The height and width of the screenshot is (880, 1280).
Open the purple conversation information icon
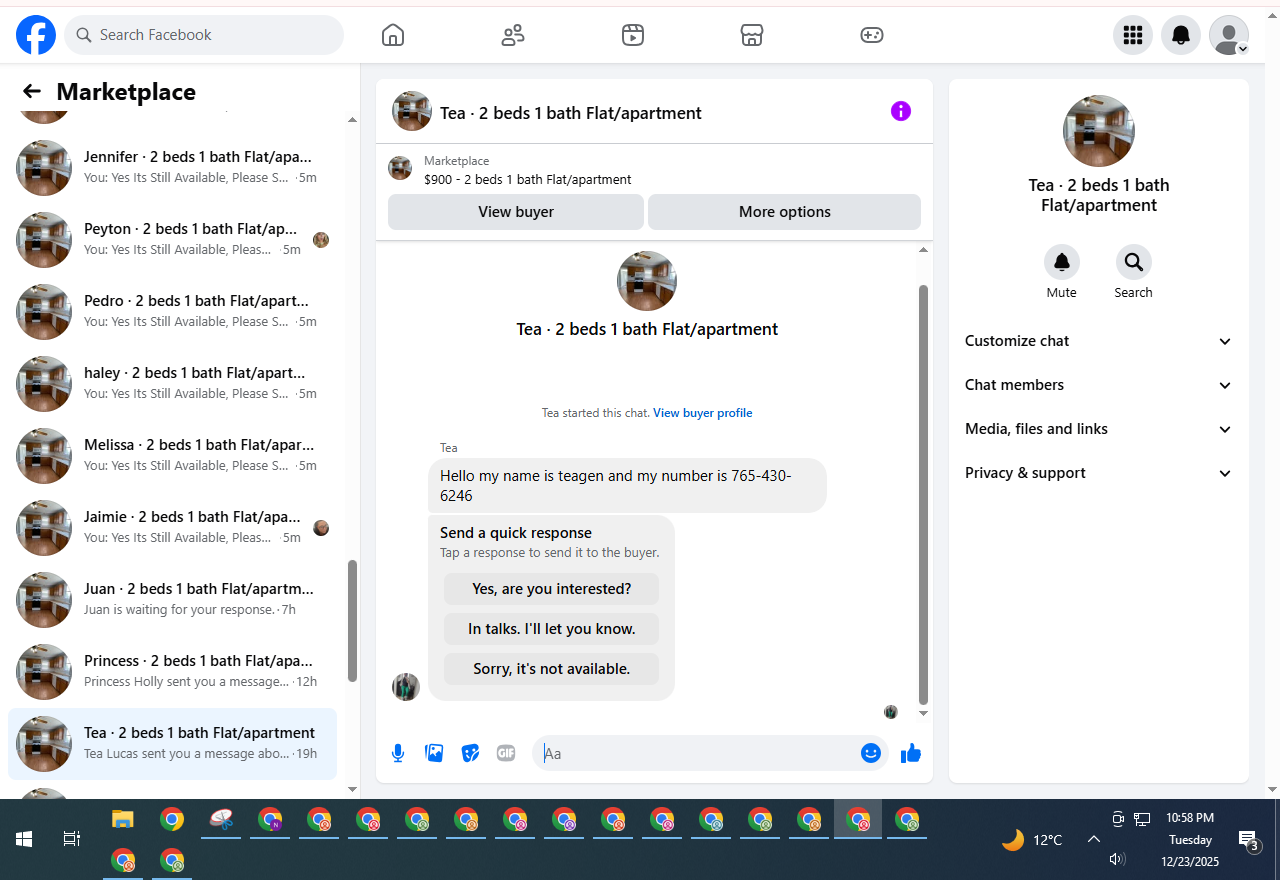tap(901, 111)
